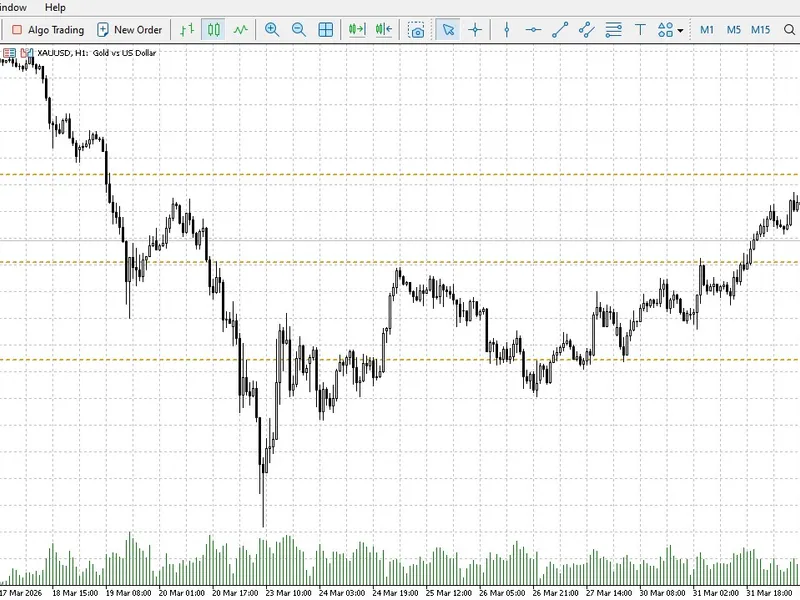The height and width of the screenshot is (600, 800).
Task: Click the 17 Mar 2026 date label
Action: [x=21, y=593]
